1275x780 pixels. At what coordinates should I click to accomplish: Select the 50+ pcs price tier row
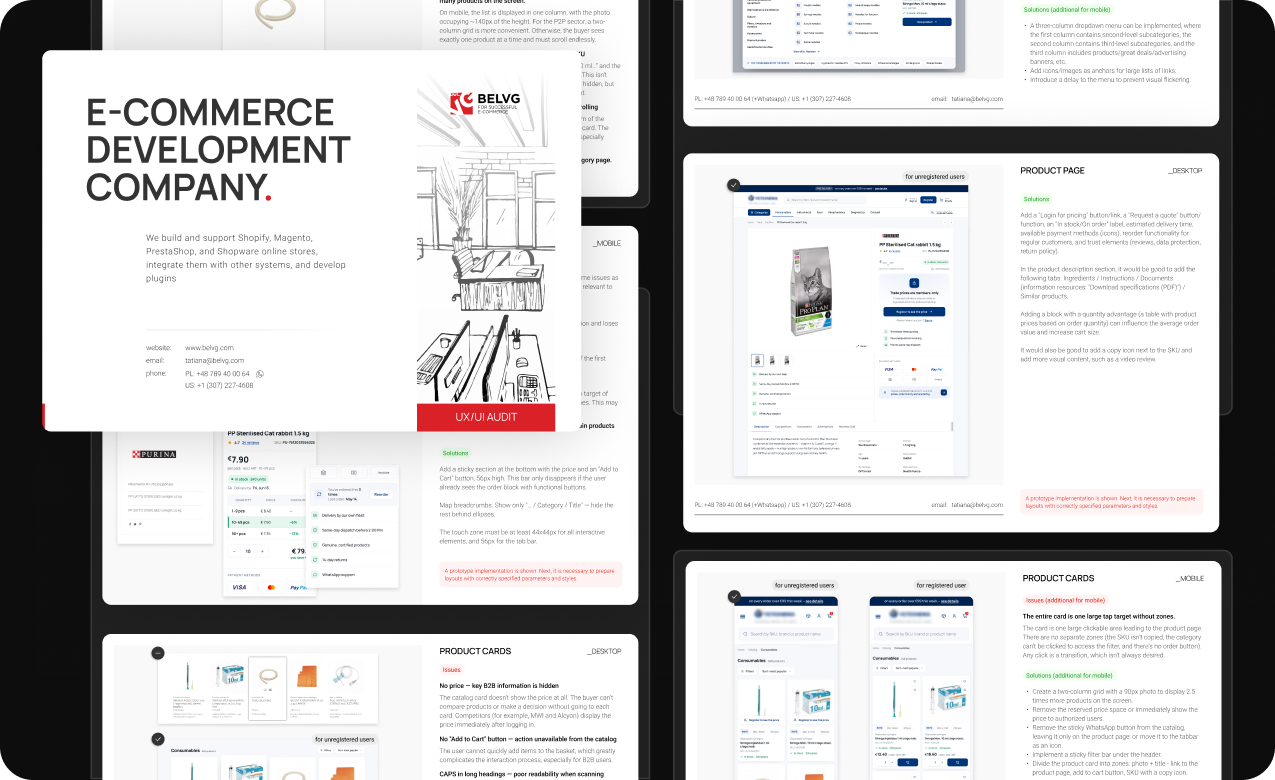tap(267, 534)
